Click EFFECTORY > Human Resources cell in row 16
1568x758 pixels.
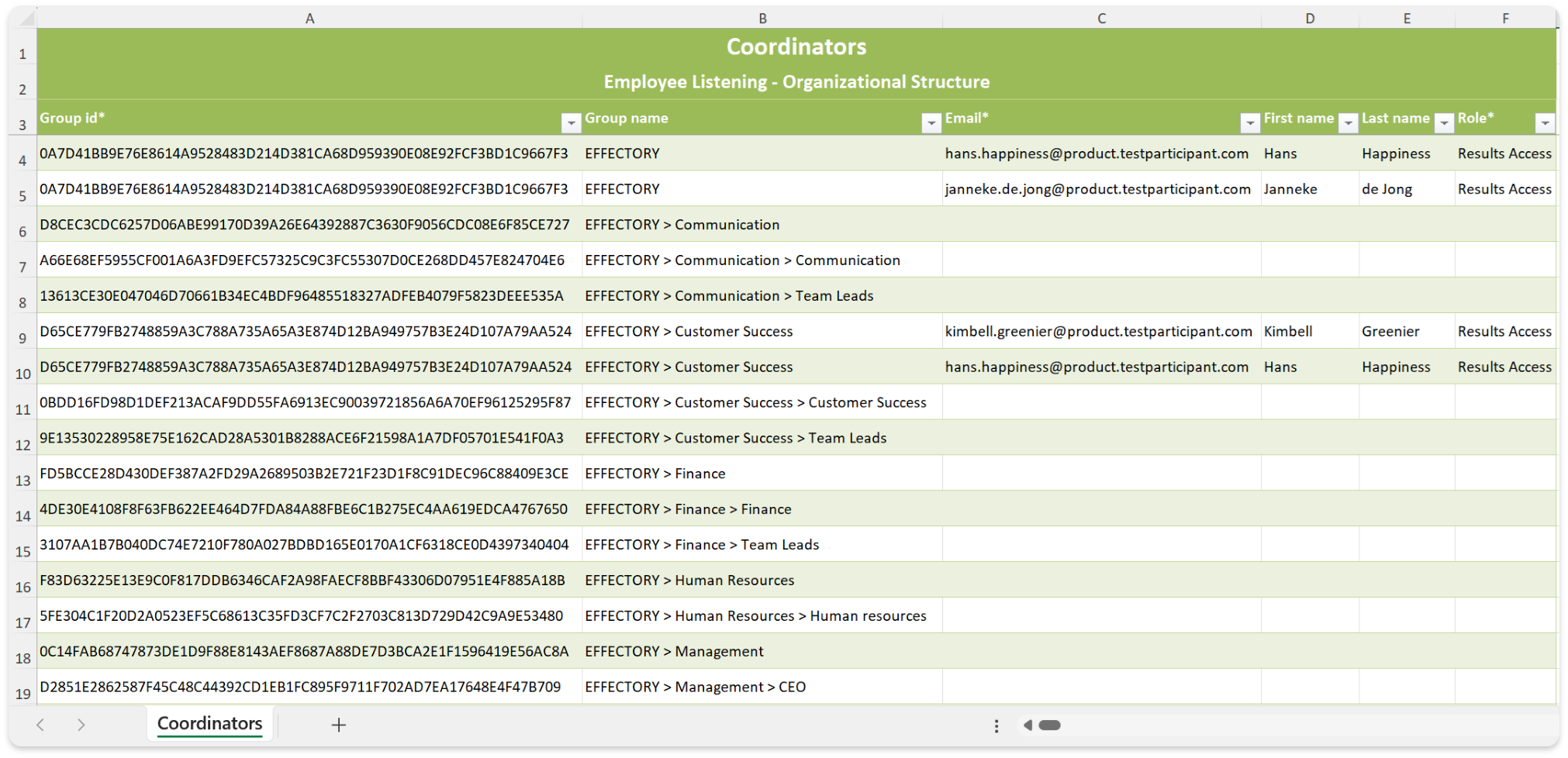click(762, 581)
